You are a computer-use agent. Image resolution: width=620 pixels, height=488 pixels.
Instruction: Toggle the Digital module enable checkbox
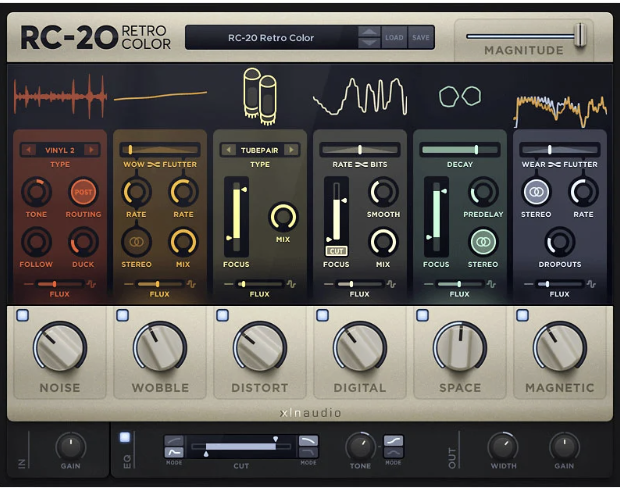pos(323,315)
